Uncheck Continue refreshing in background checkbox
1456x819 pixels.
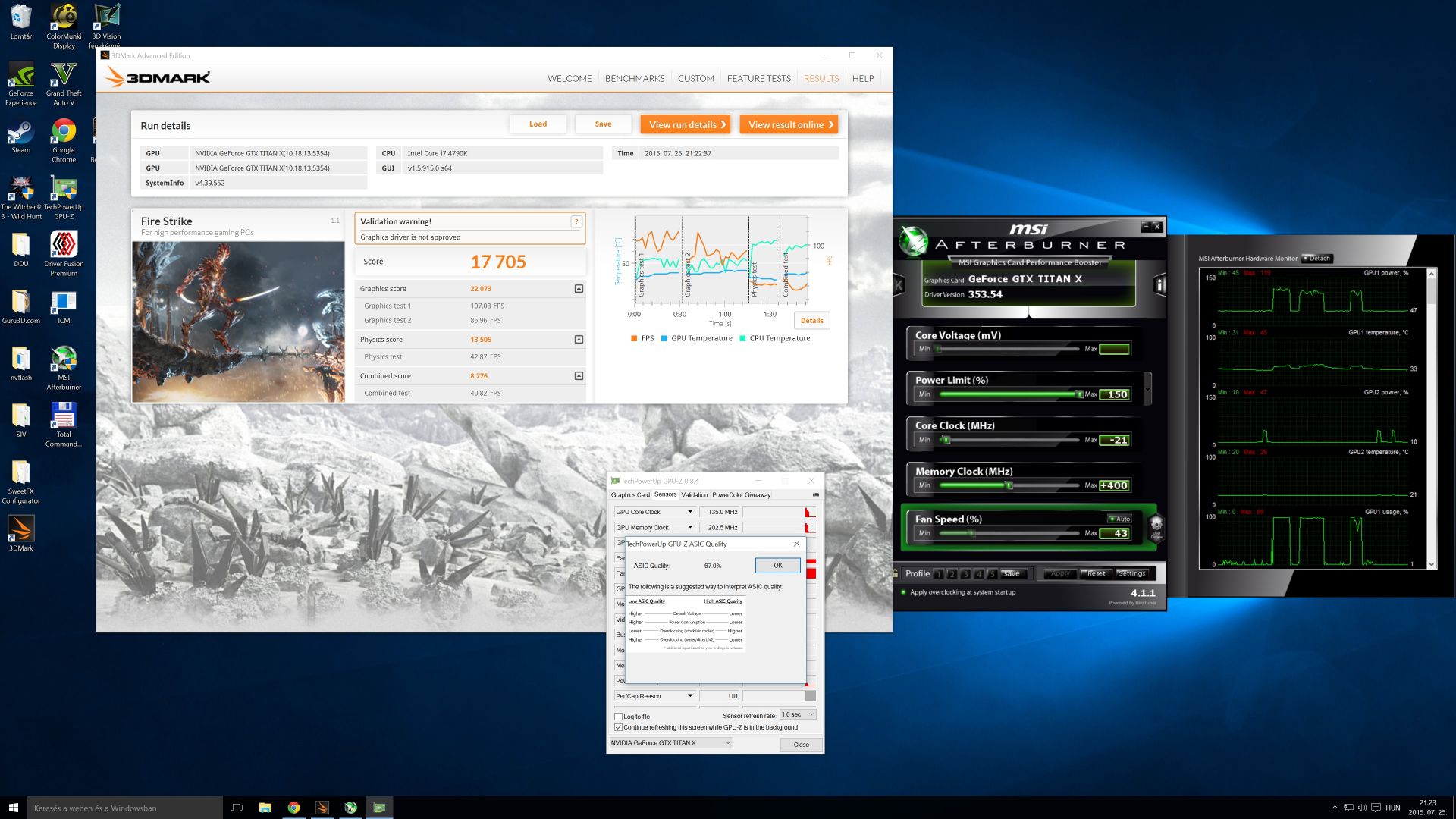pyautogui.click(x=618, y=727)
